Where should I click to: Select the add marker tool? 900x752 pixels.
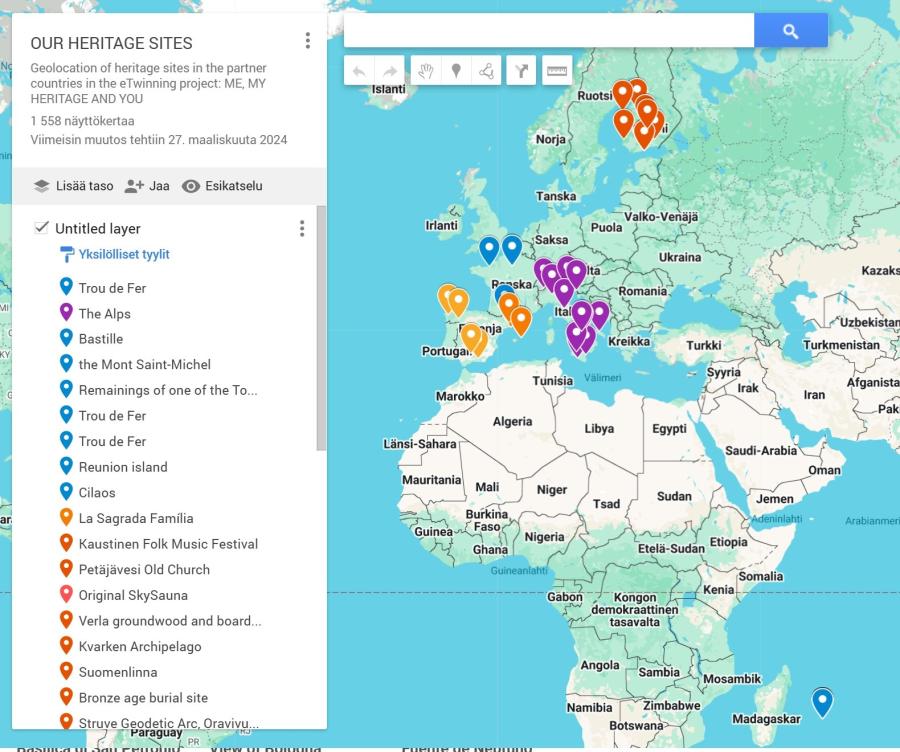pos(456,71)
